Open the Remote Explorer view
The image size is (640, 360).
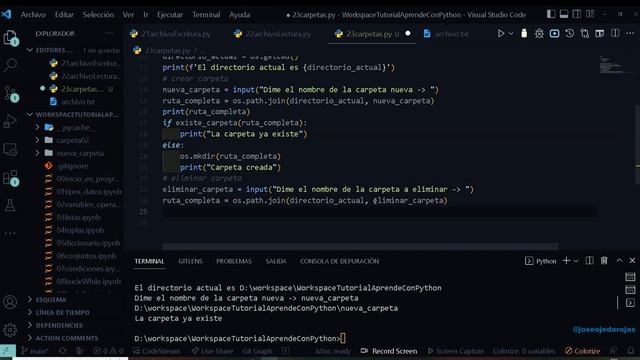coord(10,150)
